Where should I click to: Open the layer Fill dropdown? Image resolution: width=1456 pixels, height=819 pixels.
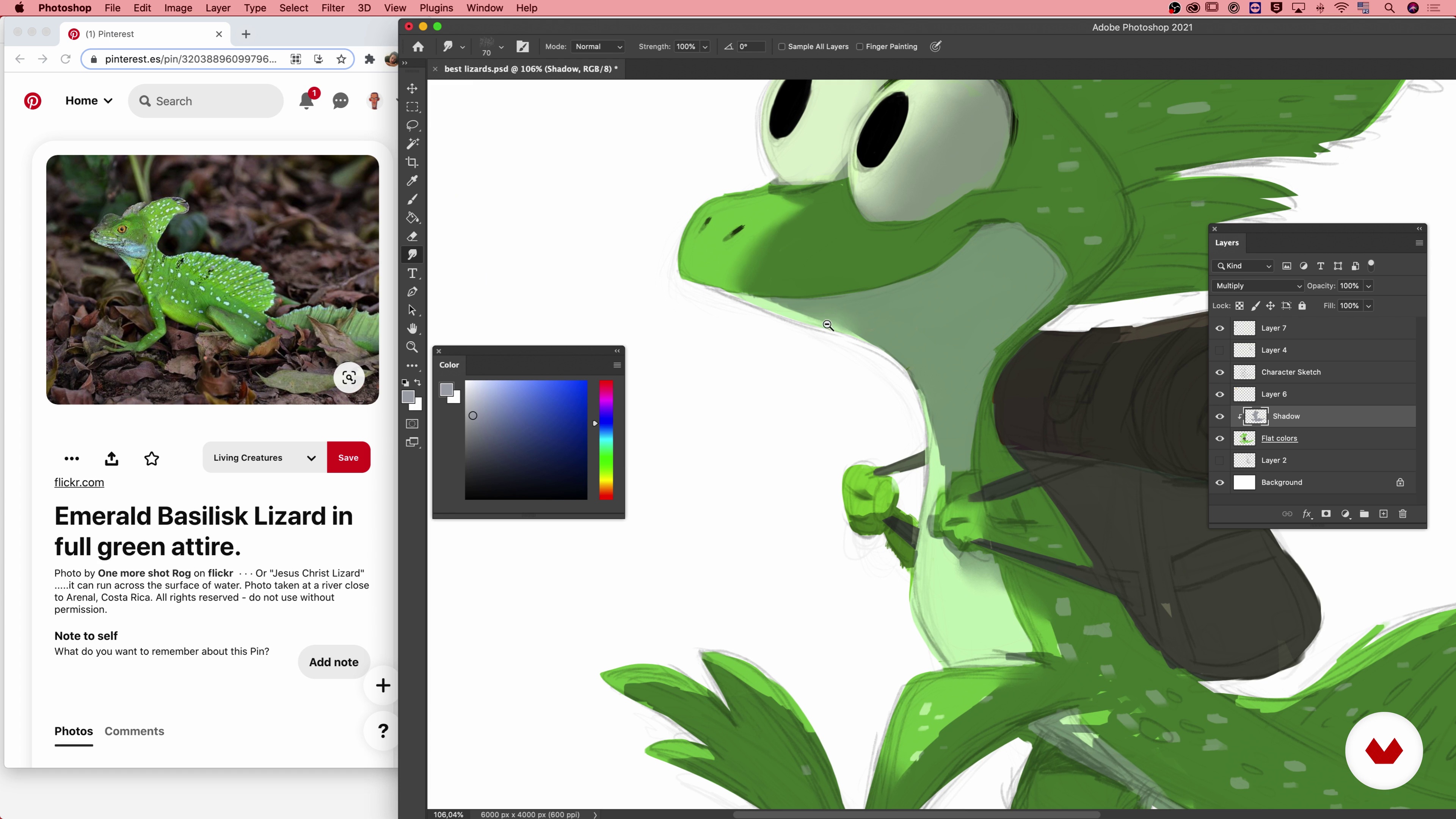[x=1368, y=306]
